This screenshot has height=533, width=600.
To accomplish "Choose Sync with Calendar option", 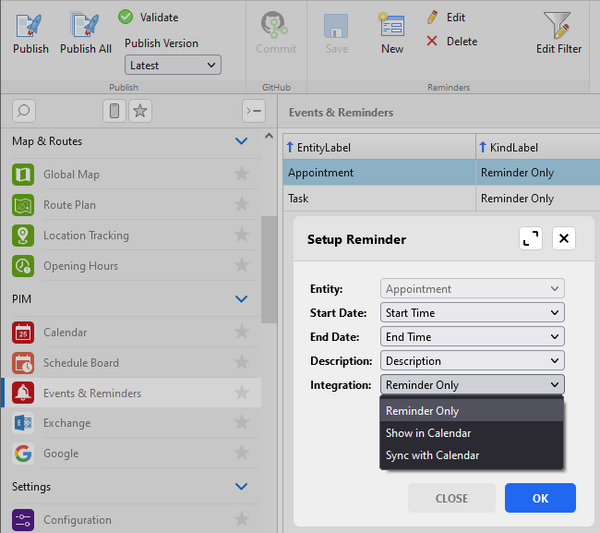I will 432,455.
